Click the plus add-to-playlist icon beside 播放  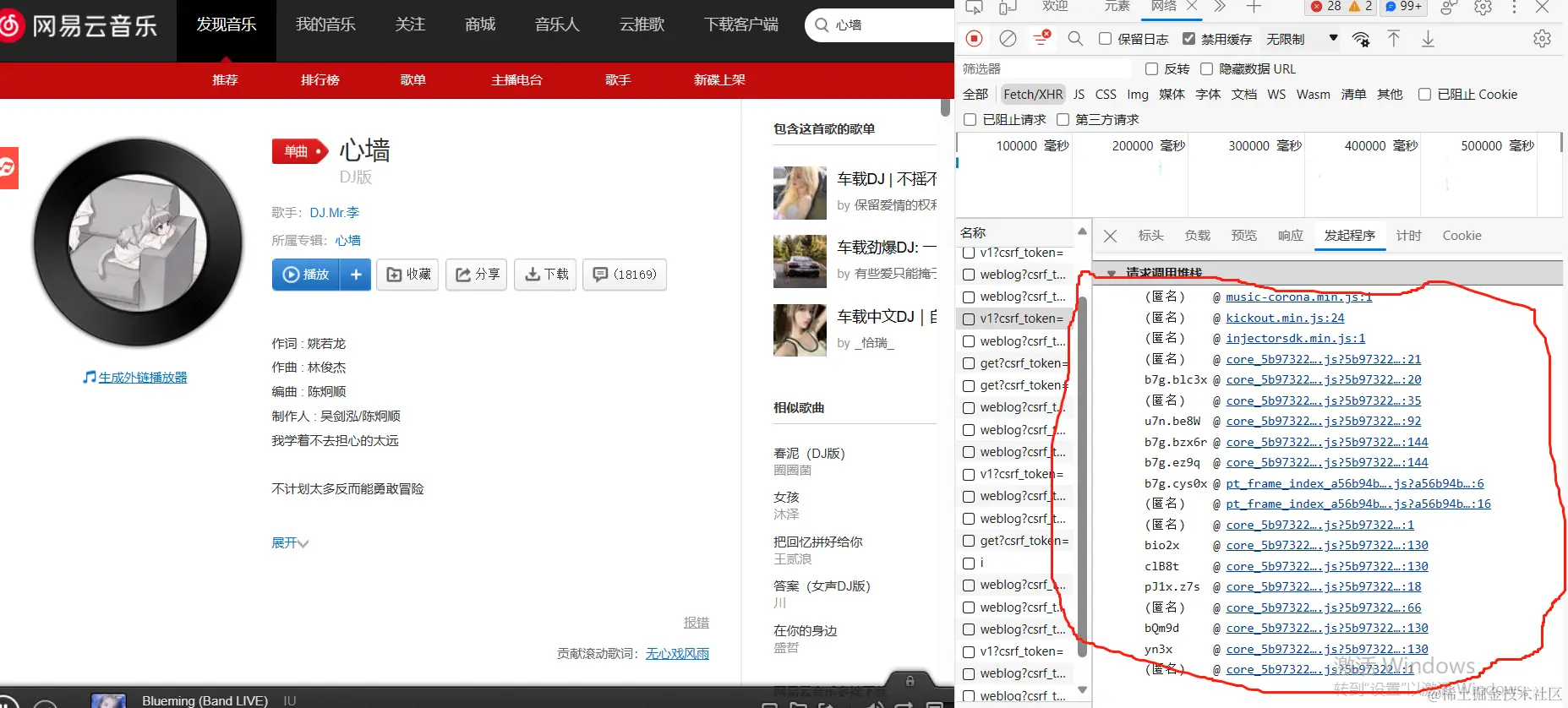pos(356,275)
